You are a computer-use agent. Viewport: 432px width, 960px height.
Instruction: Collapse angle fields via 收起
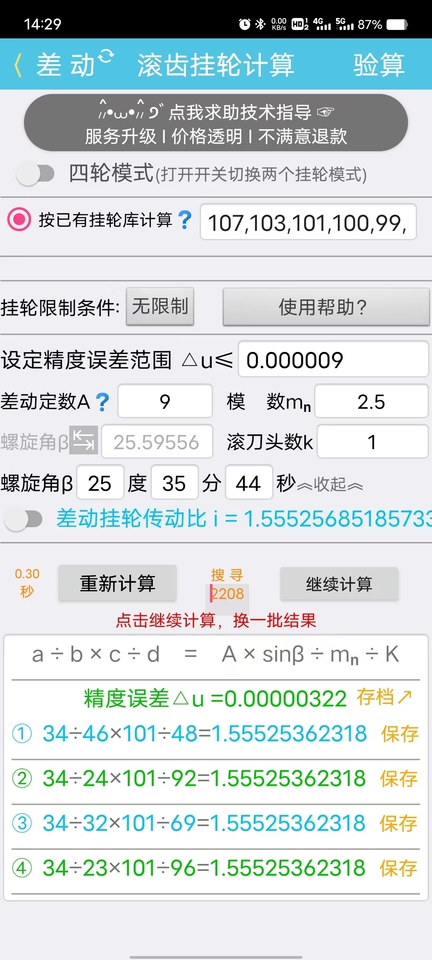click(x=330, y=486)
